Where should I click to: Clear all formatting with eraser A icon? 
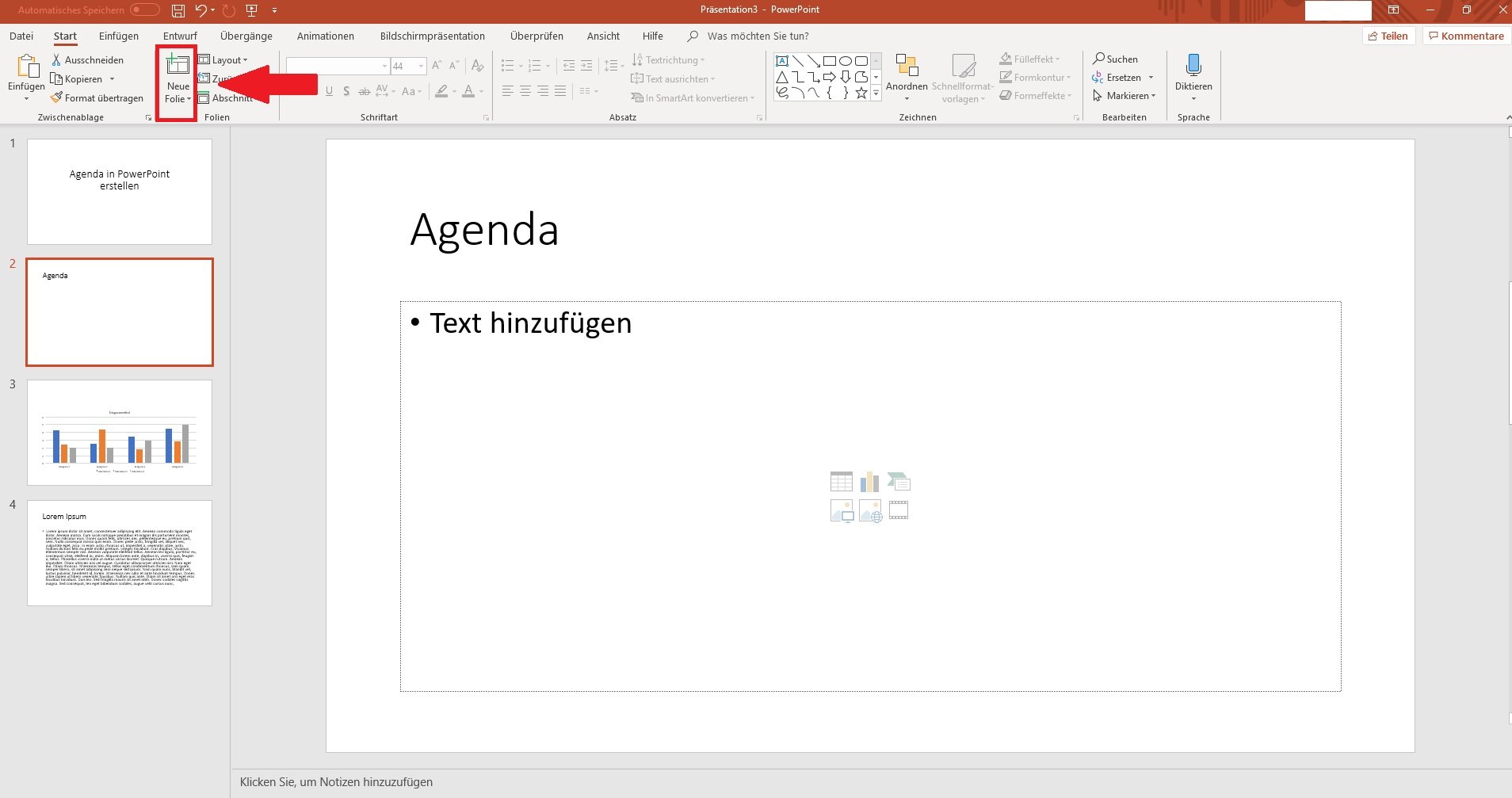(477, 66)
